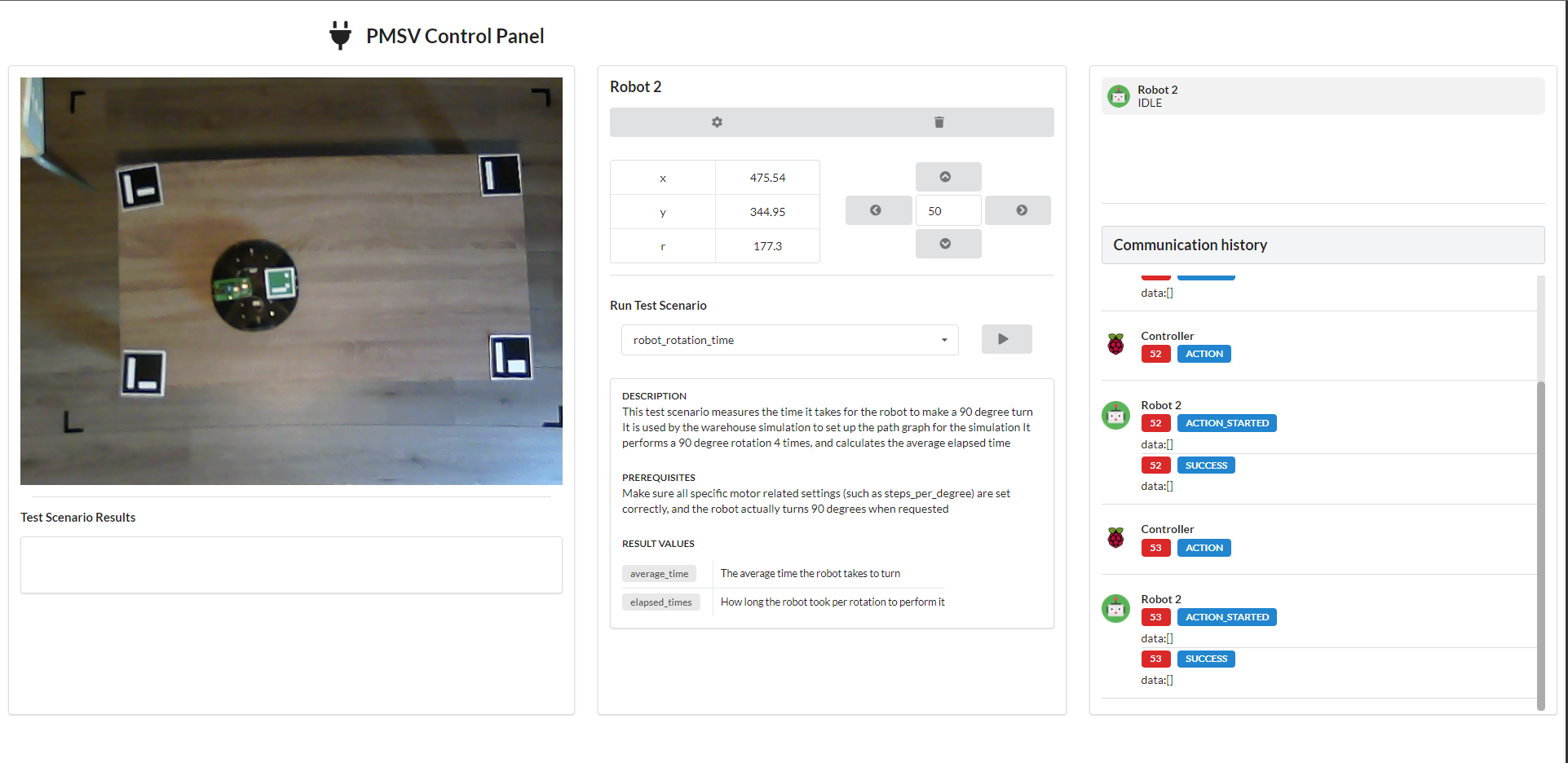Open the test scenario dropdown
Screen dimensions: 1568x763
943,340
